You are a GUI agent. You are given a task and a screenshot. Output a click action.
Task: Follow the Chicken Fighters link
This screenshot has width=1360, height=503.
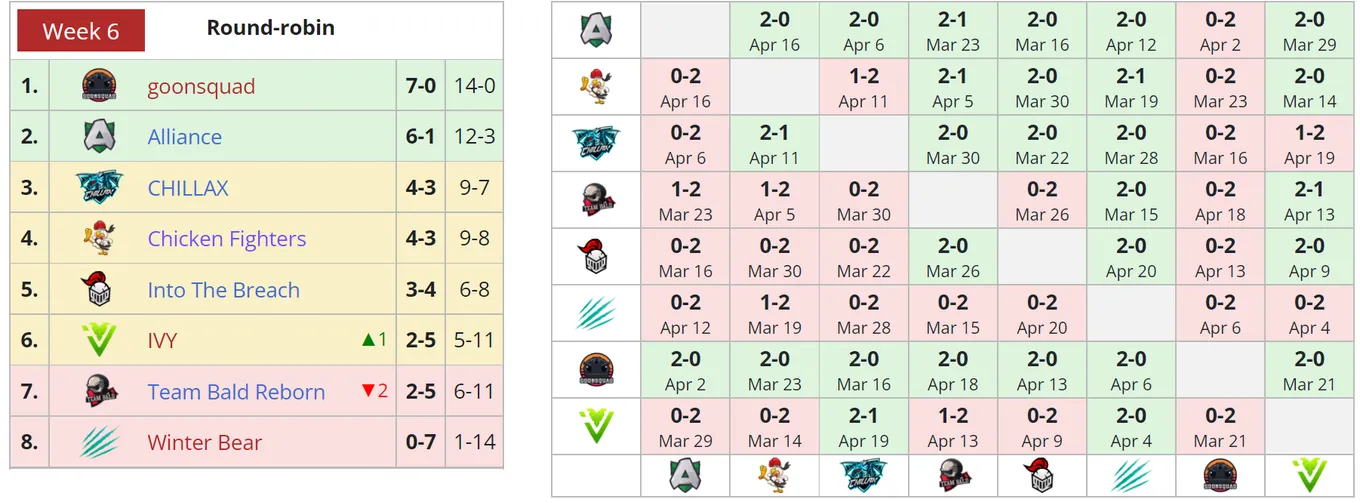point(227,239)
